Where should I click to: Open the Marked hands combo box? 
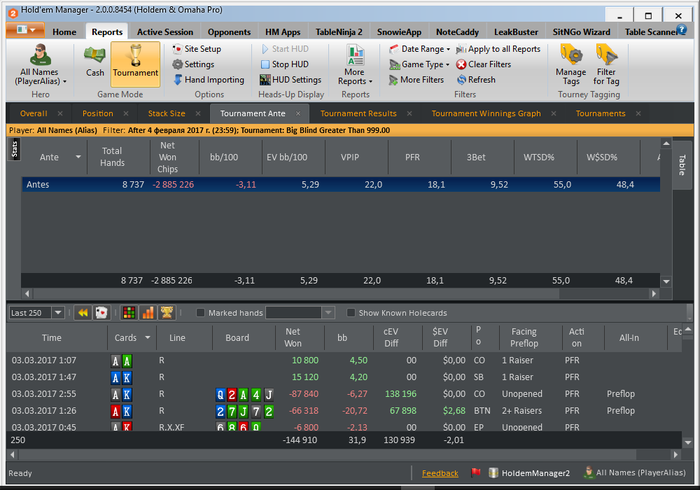(300, 313)
